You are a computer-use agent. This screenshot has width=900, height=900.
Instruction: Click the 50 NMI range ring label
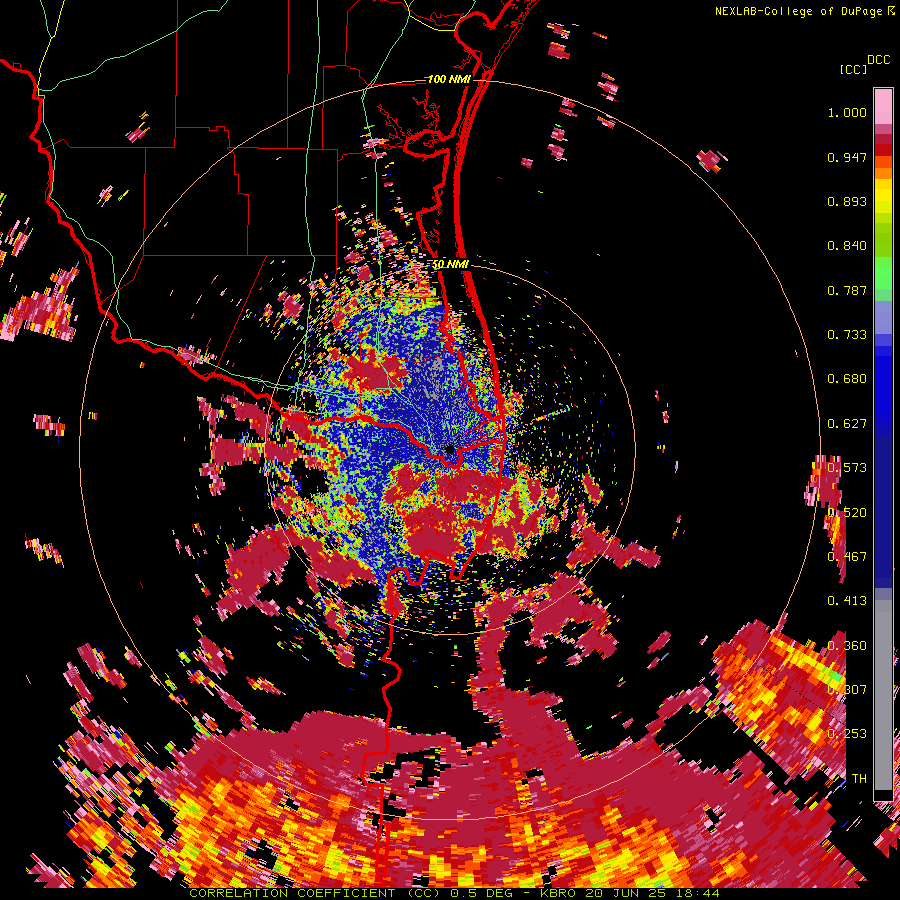point(451,265)
